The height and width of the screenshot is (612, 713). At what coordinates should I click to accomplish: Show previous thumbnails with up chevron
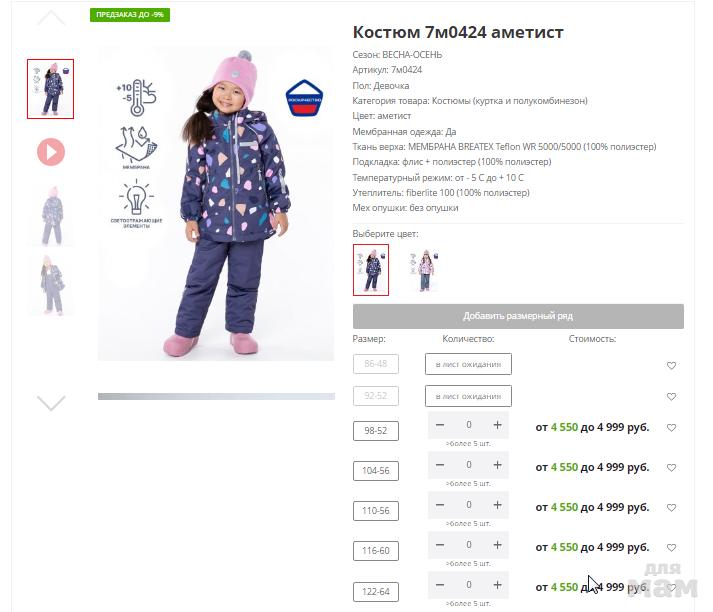pos(51,18)
